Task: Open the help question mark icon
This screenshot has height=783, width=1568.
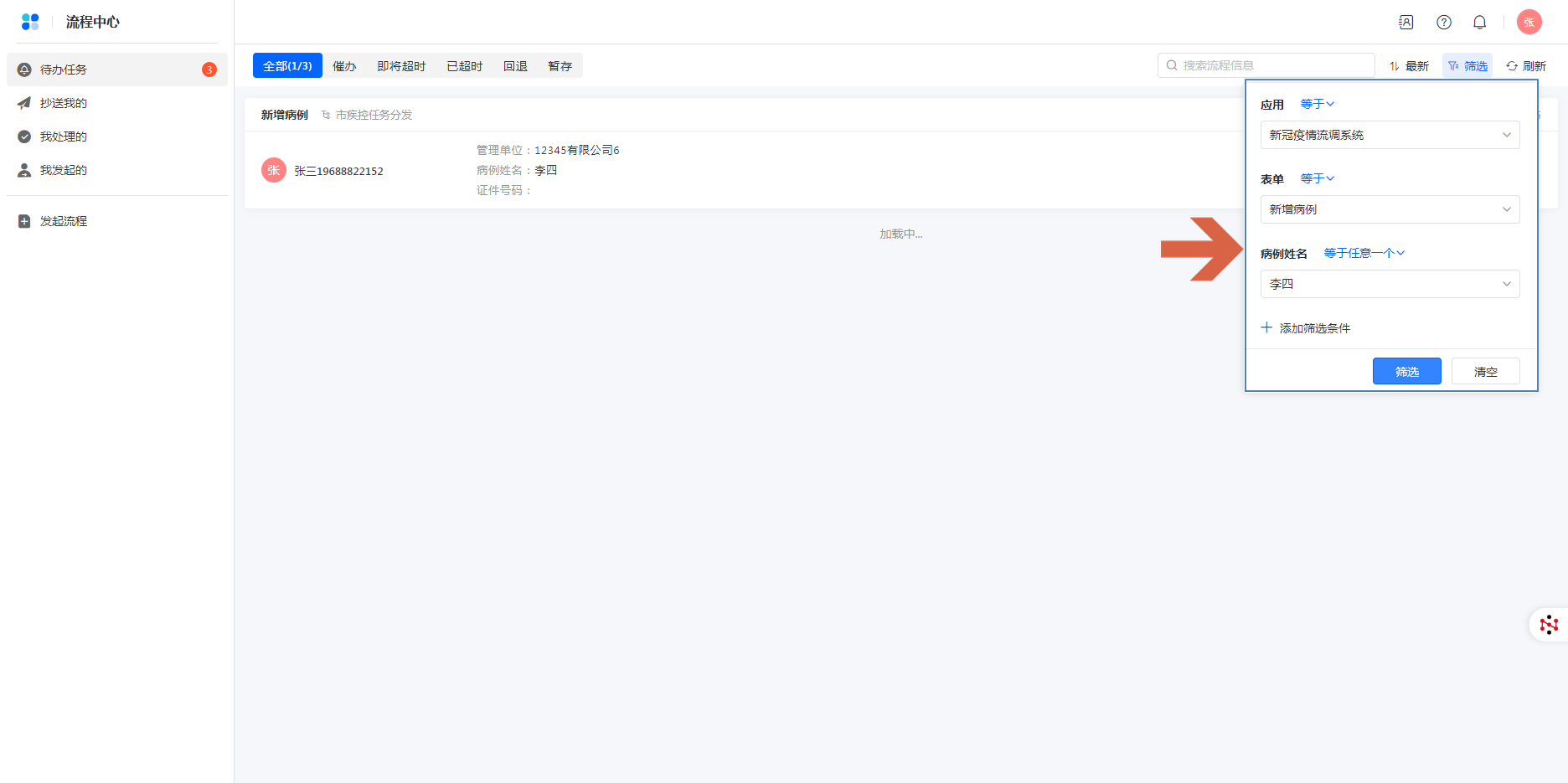Action: point(1443,23)
